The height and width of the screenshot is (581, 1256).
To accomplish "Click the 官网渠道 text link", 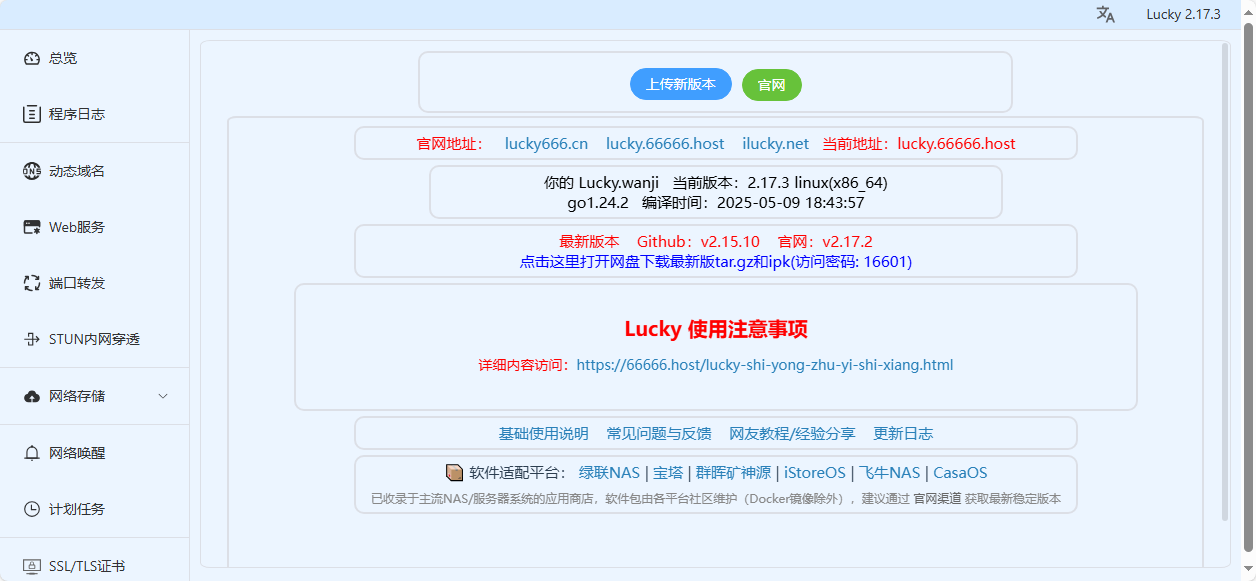I will [937, 498].
